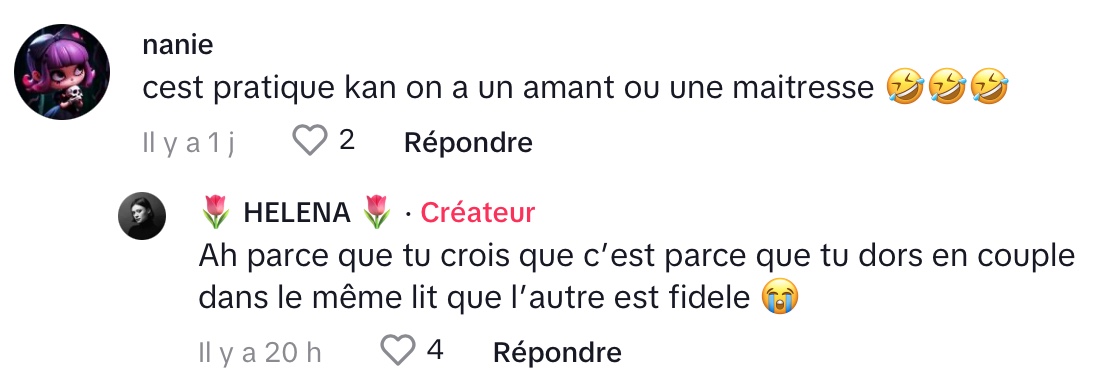Like HELENA's reply with the heart icon
The height and width of the screenshot is (392, 1104).
398,350
